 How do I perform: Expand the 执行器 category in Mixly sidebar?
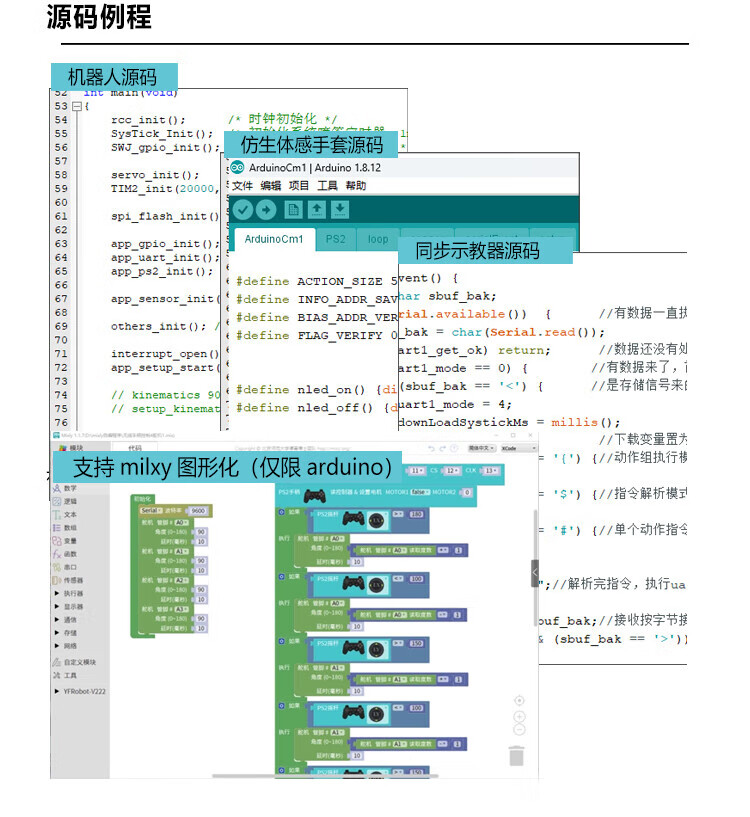pos(74,593)
